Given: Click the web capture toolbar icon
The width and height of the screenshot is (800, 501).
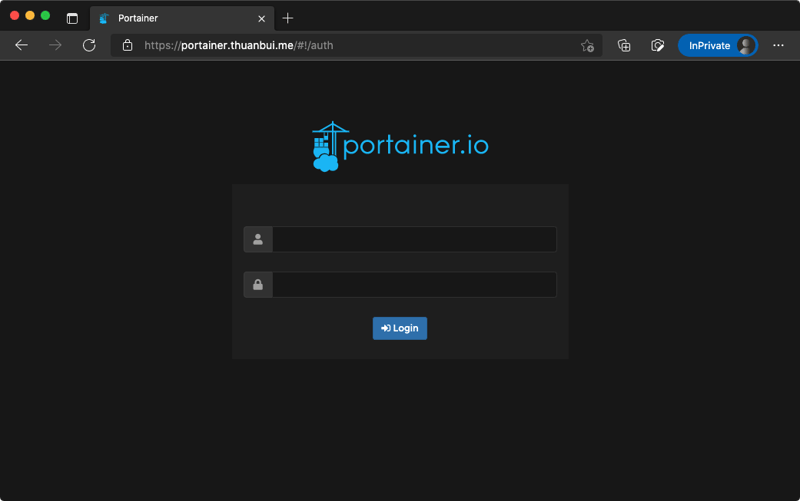Looking at the screenshot, I should click(657, 45).
